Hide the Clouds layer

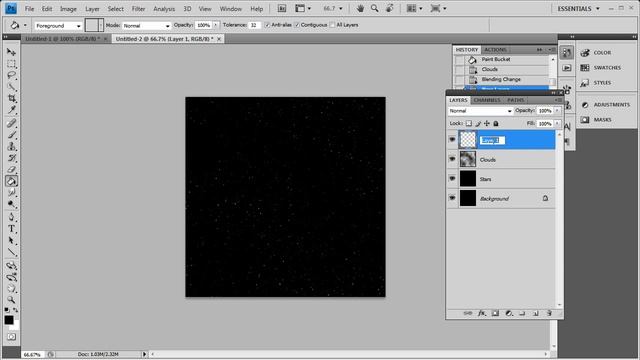(x=452, y=159)
